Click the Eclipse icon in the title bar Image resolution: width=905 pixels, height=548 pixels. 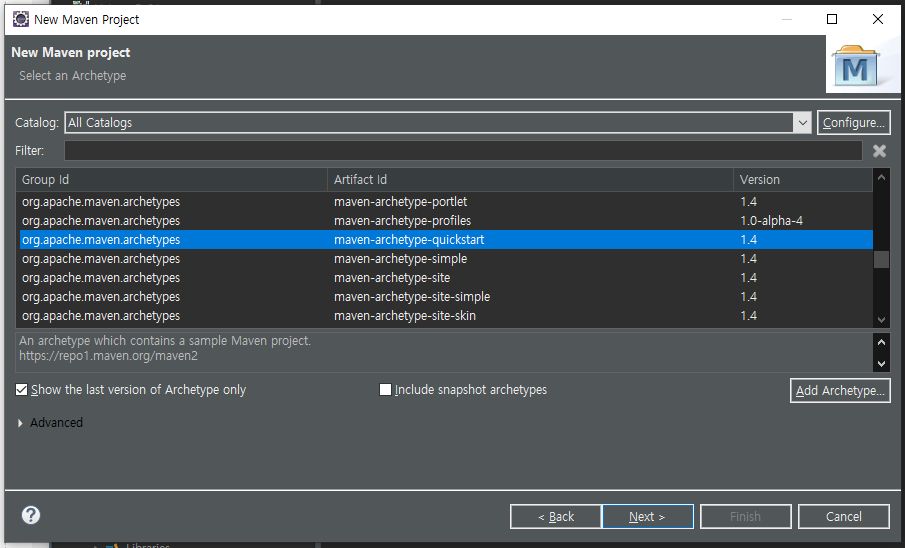[21, 19]
